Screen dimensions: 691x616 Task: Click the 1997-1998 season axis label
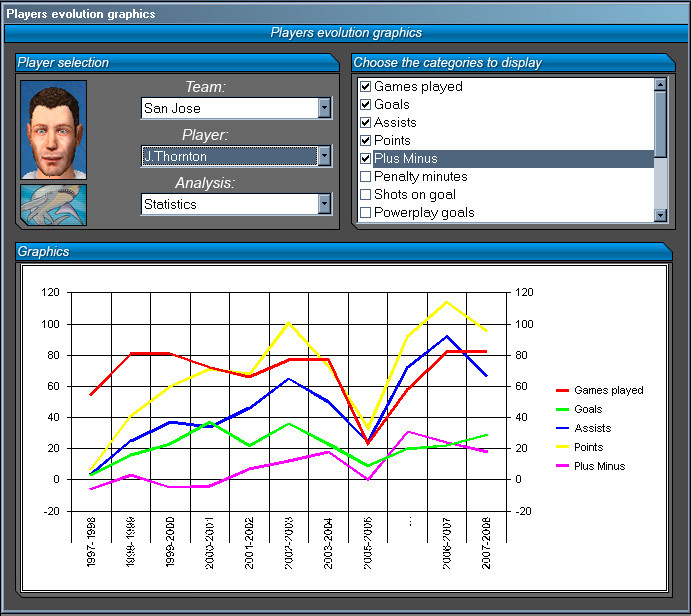click(x=91, y=542)
